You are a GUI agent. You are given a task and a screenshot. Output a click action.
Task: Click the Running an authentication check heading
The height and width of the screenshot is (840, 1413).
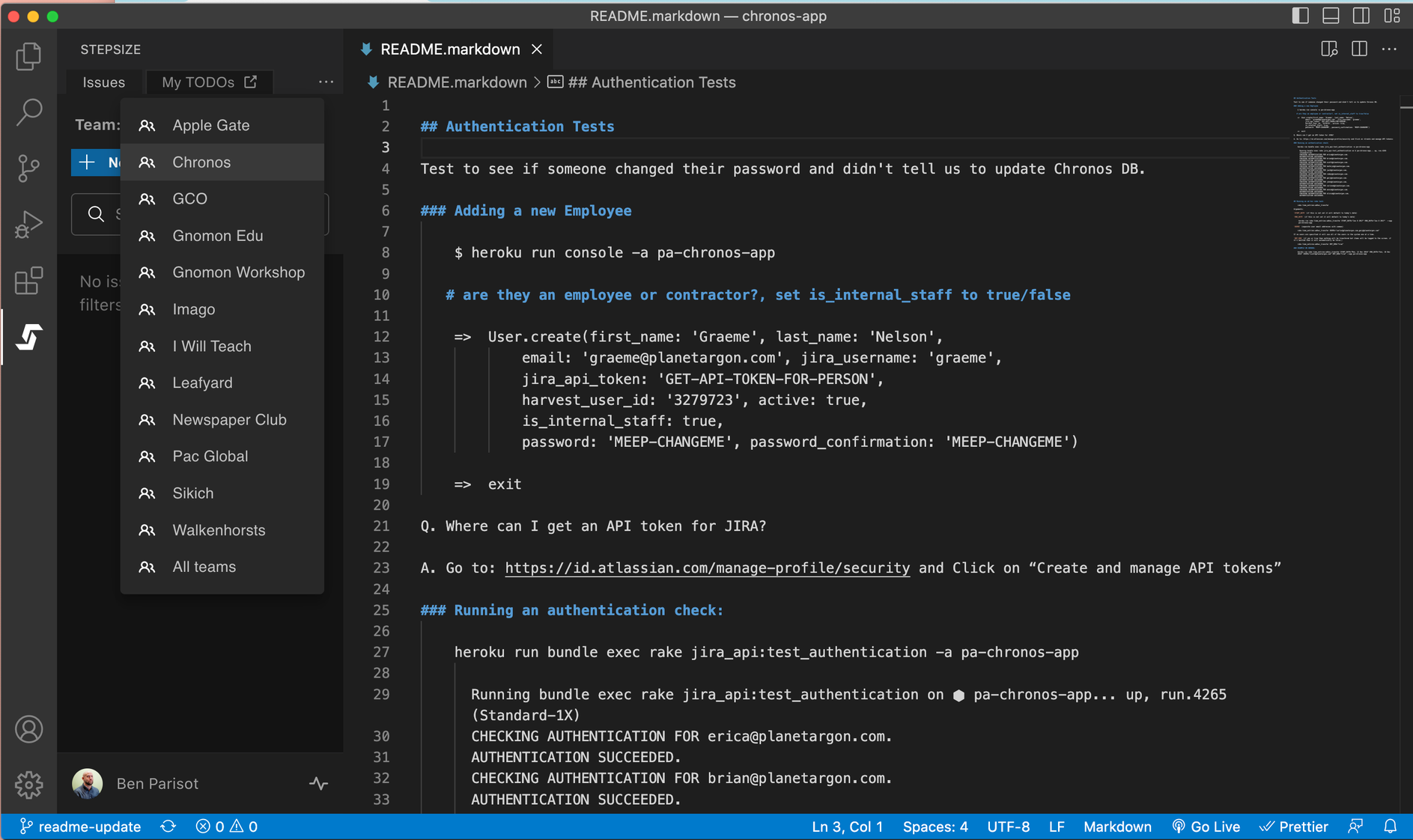coord(572,610)
